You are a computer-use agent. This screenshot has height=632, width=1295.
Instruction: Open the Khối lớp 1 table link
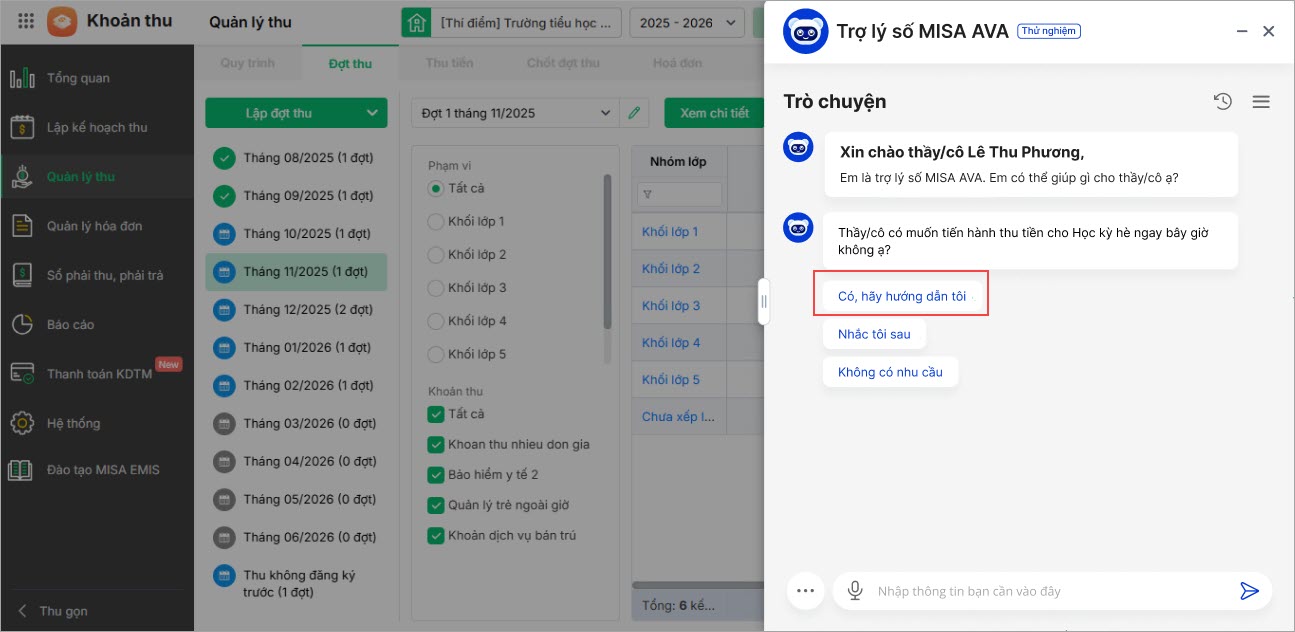[670, 232]
